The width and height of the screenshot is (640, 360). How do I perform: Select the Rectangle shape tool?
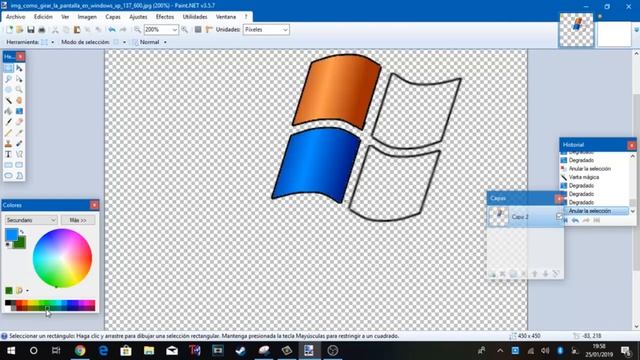pos(8,165)
